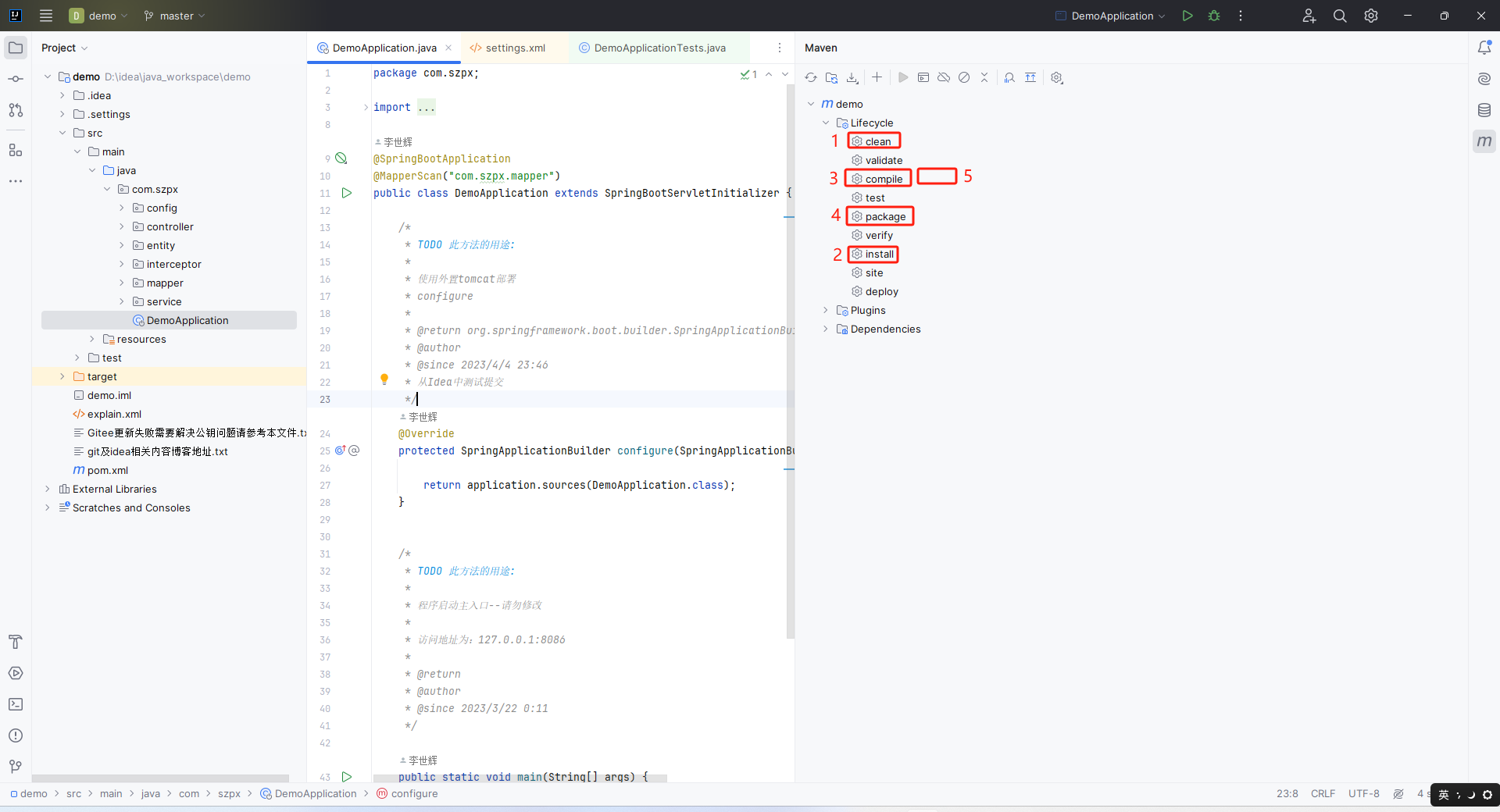Image resolution: width=1500 pixels, height=812 pixels.
Task: Open the Terminal tool window
Action: click(16, 704)
